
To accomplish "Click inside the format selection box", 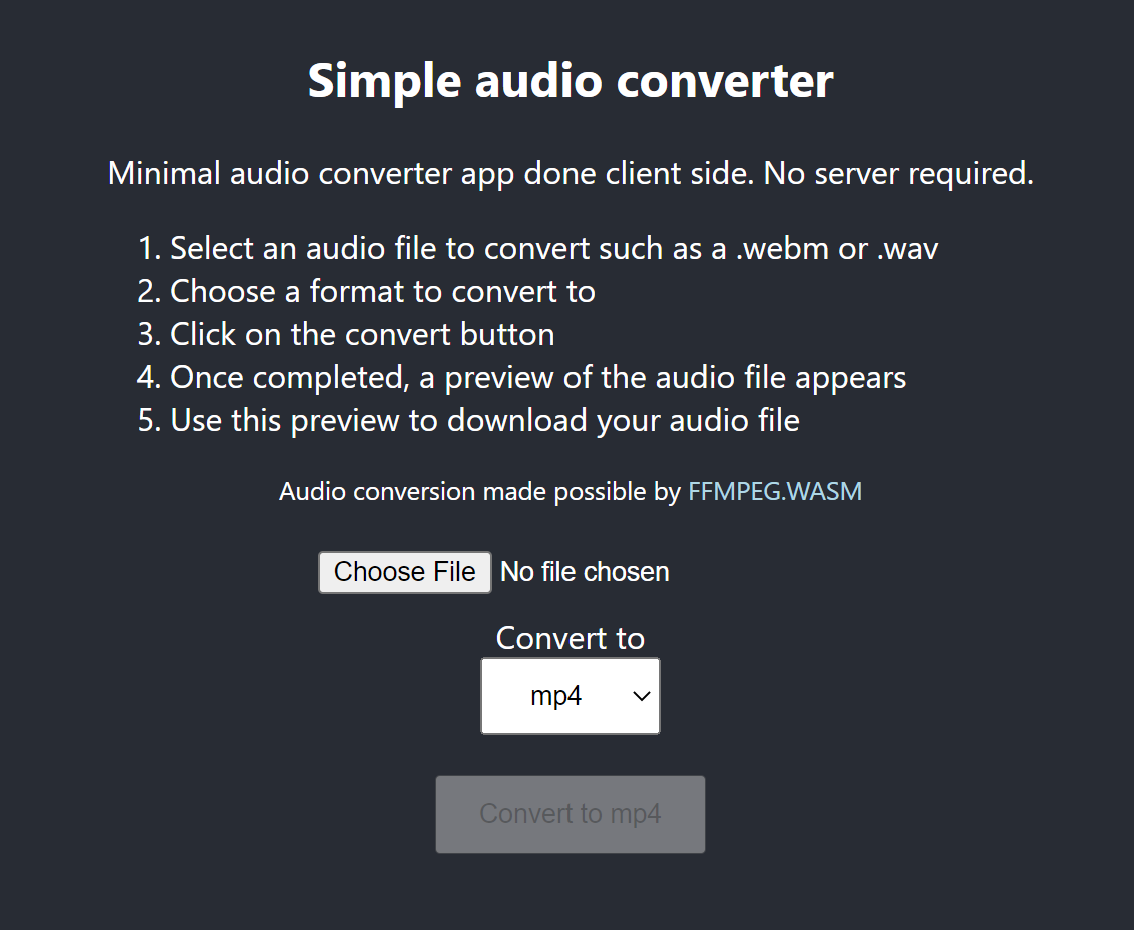I will click(x=570, y=695).
